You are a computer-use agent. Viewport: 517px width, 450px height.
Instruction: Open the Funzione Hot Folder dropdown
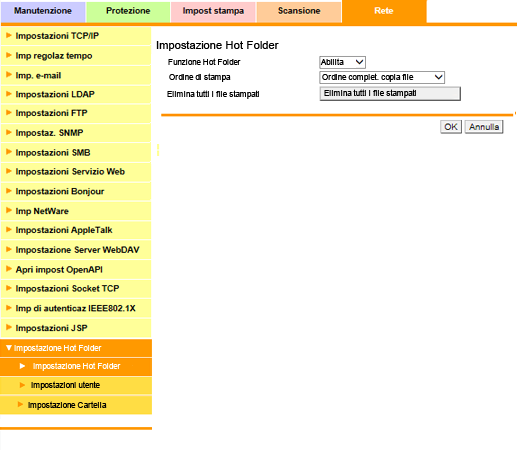[342, 62]
